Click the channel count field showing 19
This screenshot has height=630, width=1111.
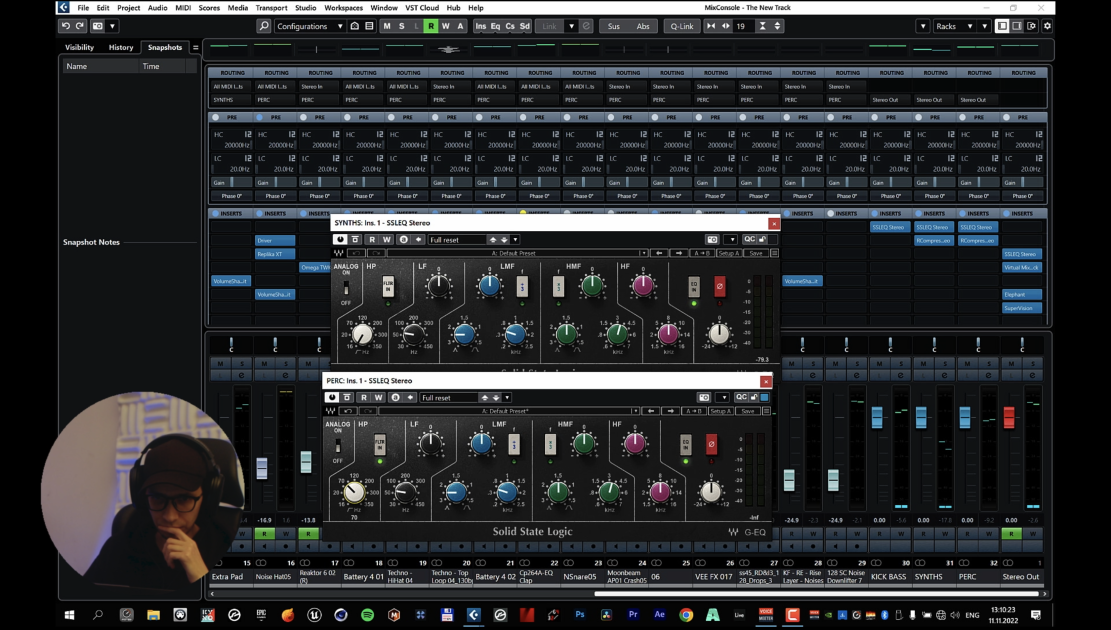[743, 26]
